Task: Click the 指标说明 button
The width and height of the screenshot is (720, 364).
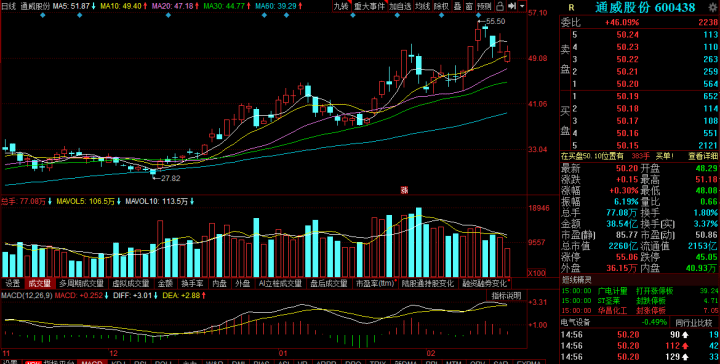Action: tap(506, 295)
